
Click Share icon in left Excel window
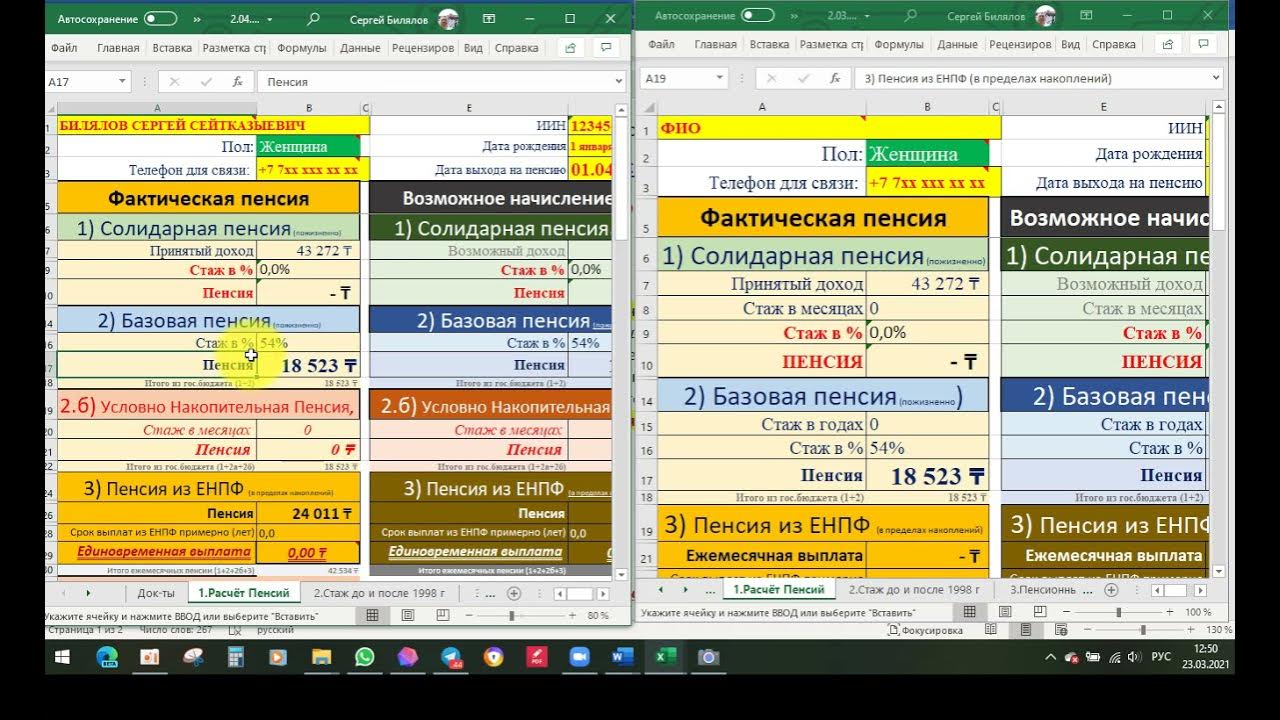571,47
